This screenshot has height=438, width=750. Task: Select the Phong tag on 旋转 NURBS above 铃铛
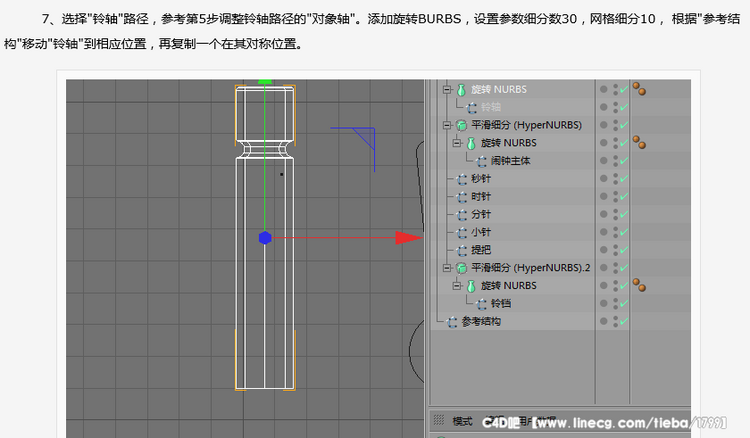click(x=639, y=285)
